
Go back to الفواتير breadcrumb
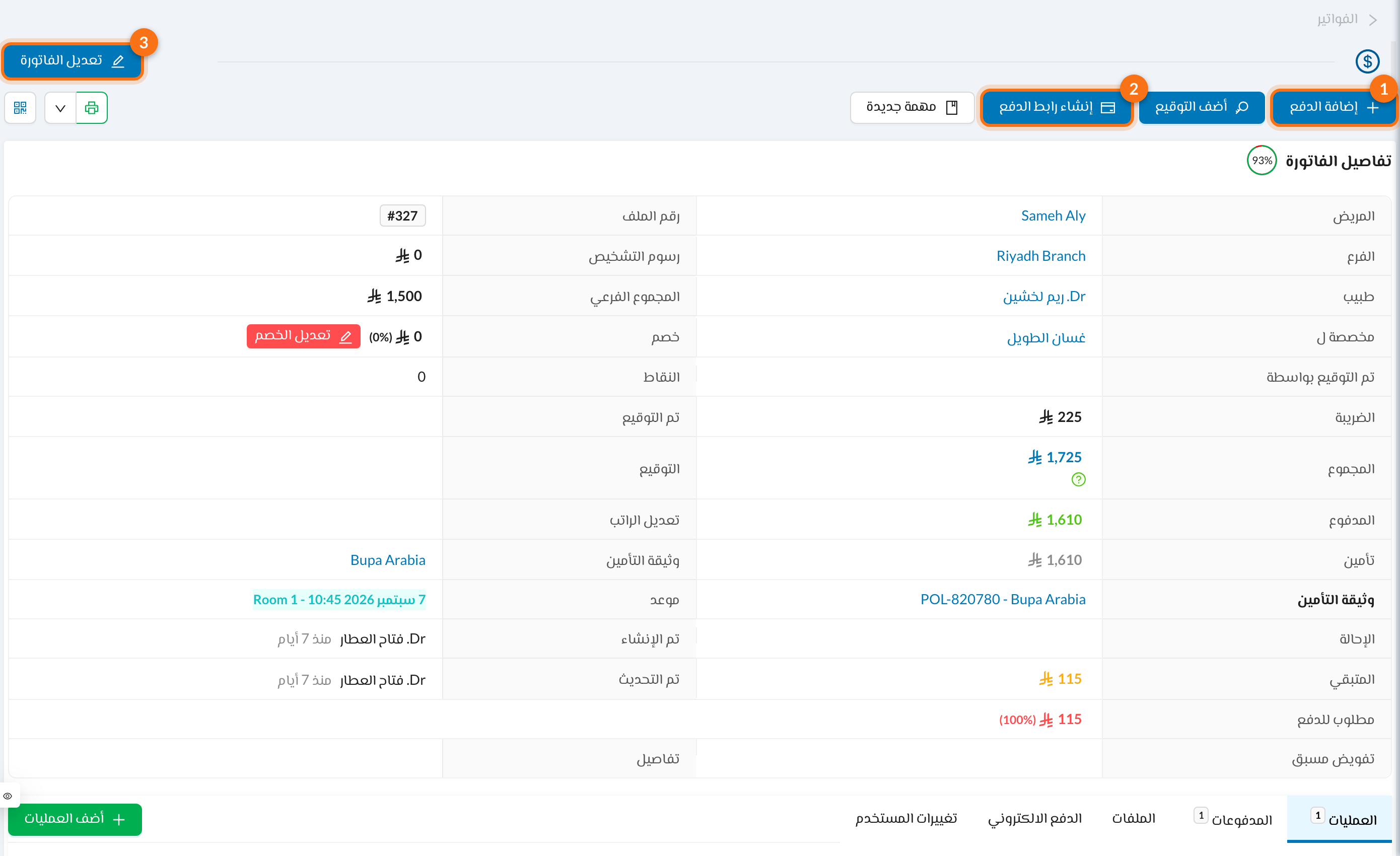tap(1337, 19)
